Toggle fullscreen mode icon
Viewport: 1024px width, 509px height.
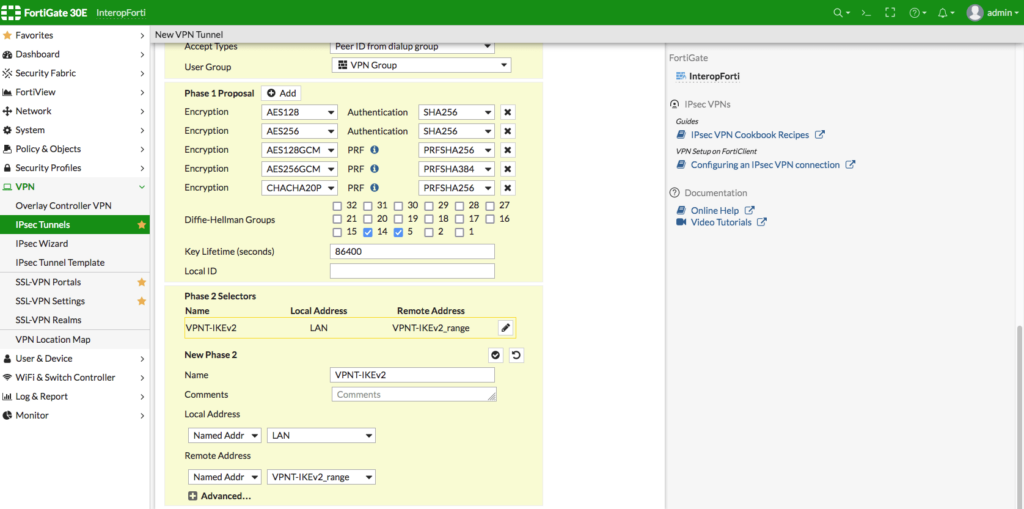click(889, 12)
